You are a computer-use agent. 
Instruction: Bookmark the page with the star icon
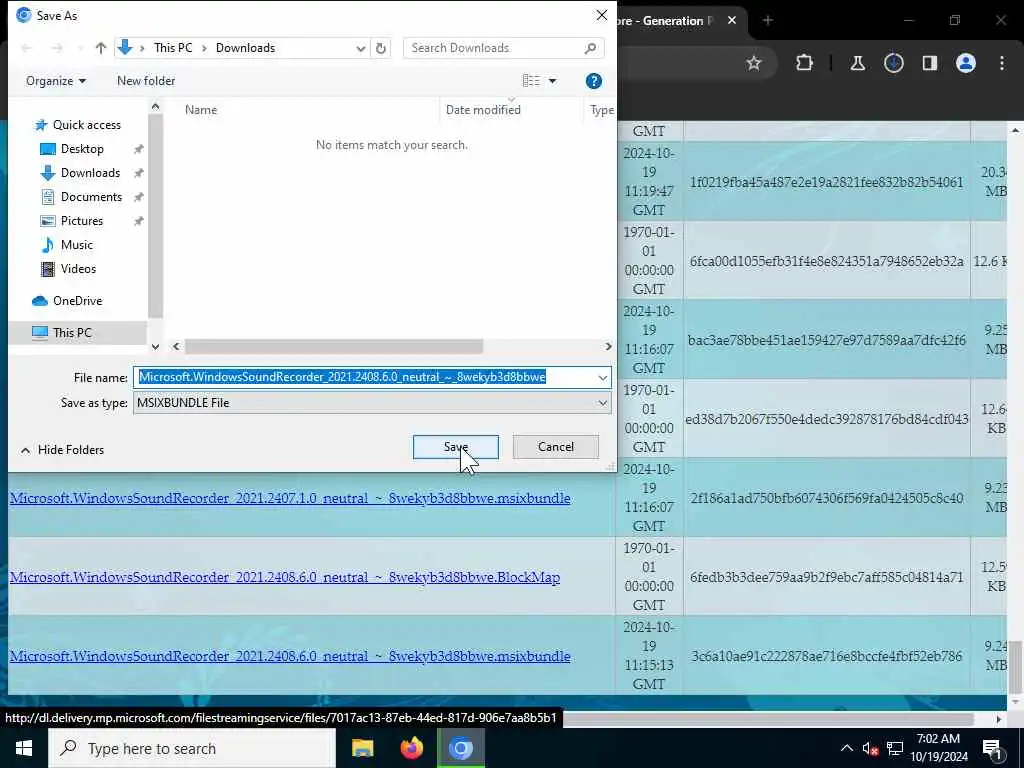pyautogui.click(x=754, y=63)
